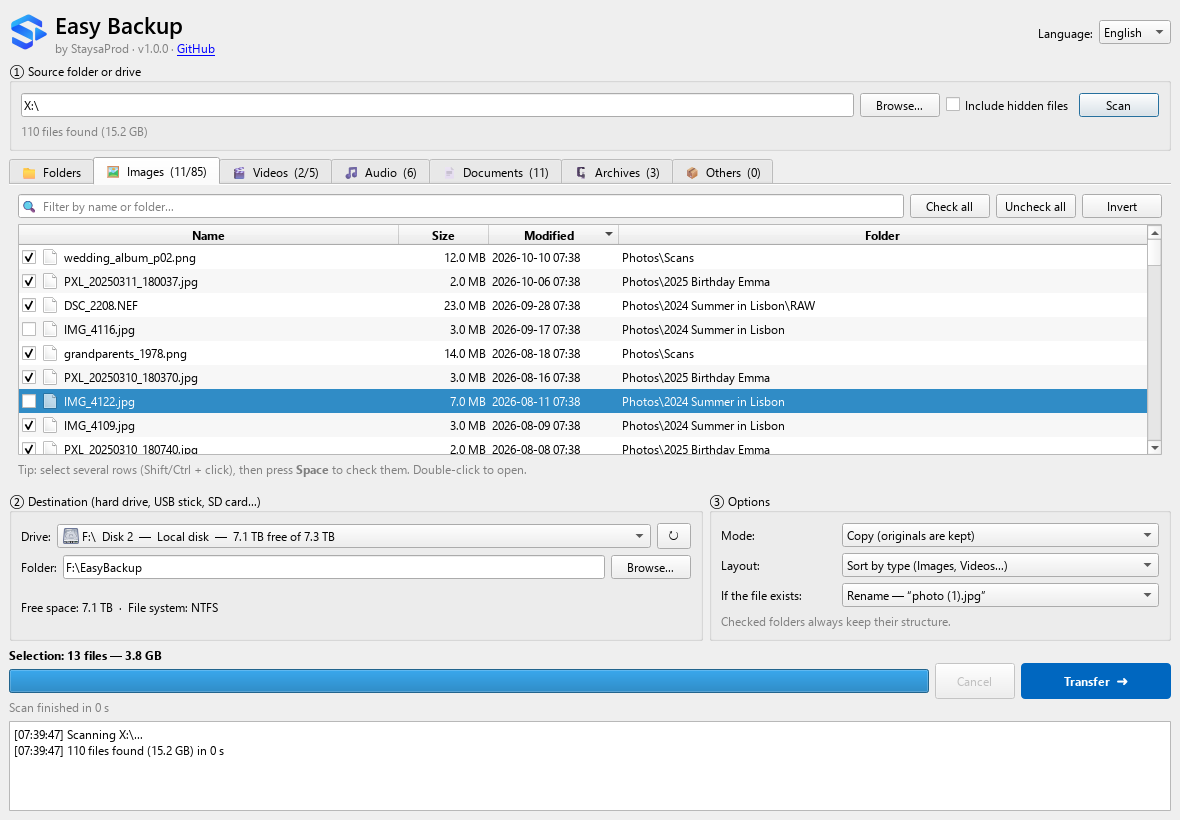This screenshot has width=1180, height=820.
Task: Toggle Include hidden files checkbox
Action: pyautogui.click(x=953, y=105)
